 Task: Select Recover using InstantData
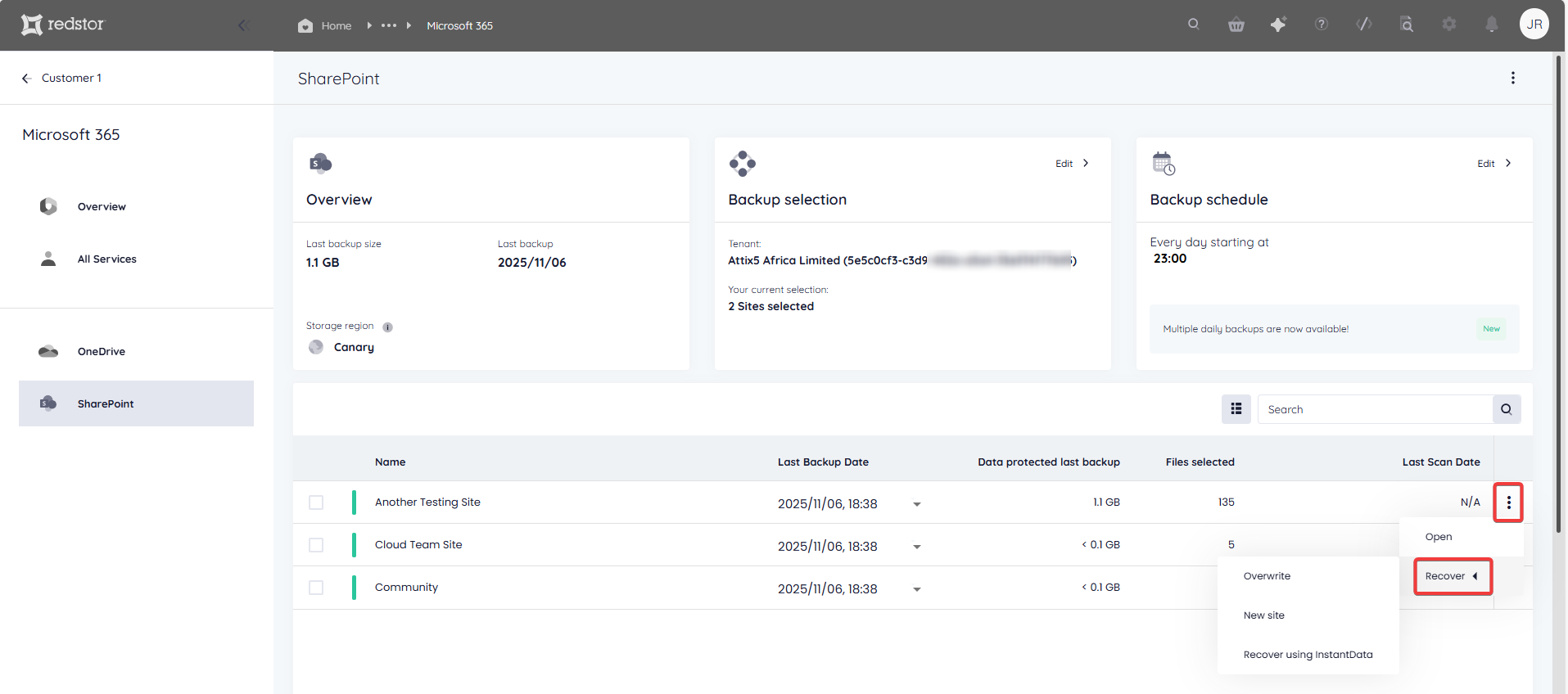[1308, 655]
